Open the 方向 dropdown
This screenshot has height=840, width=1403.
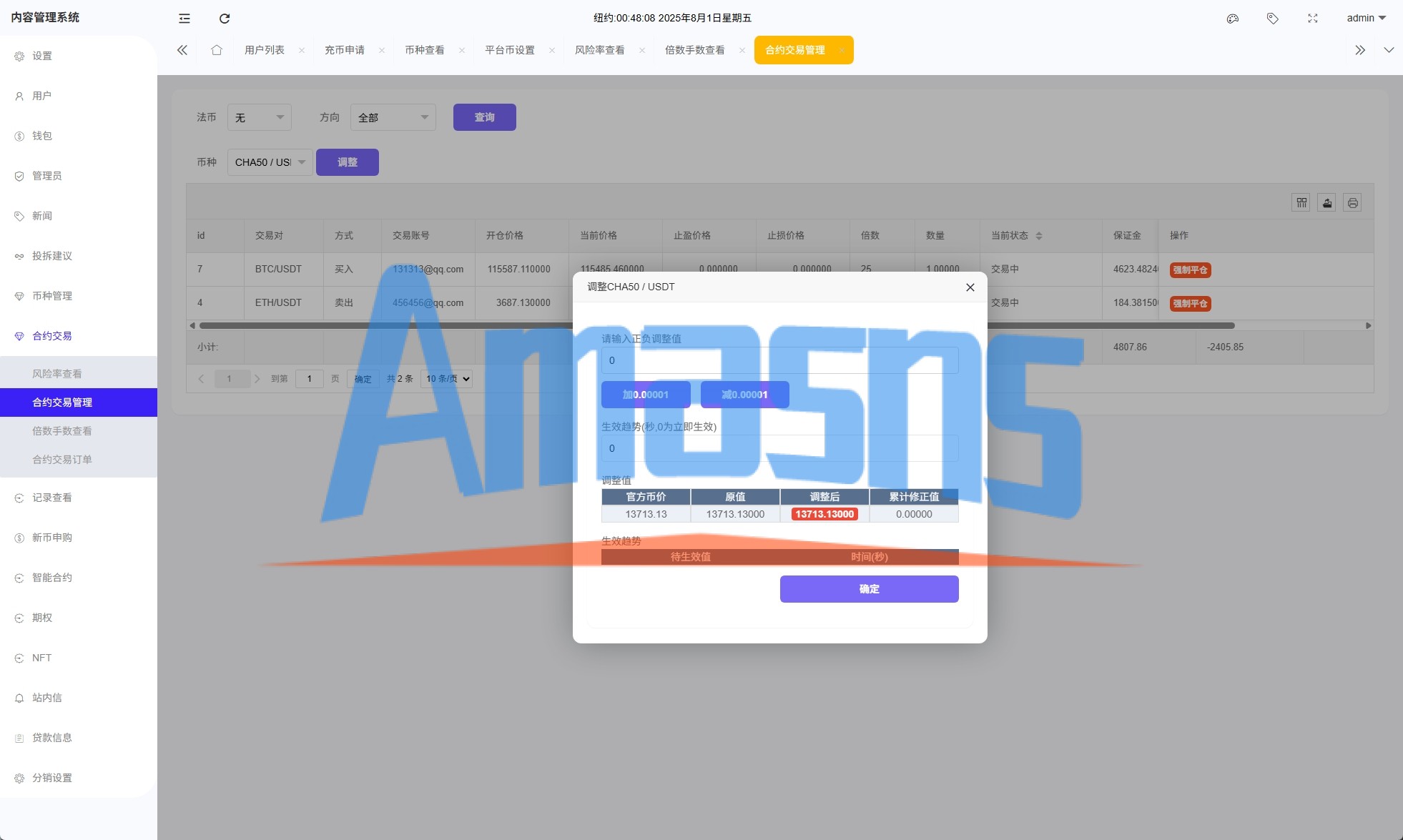[393, 117]
